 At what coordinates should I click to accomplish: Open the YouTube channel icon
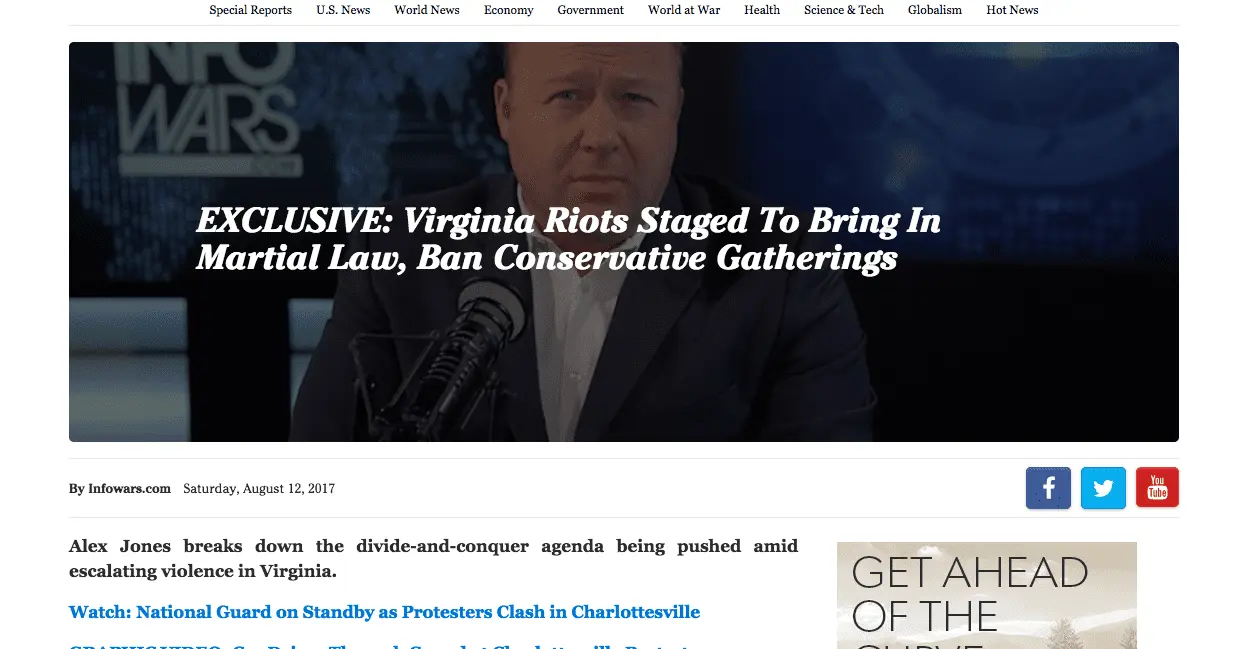pyautogui.click(x=1157, y=488)
